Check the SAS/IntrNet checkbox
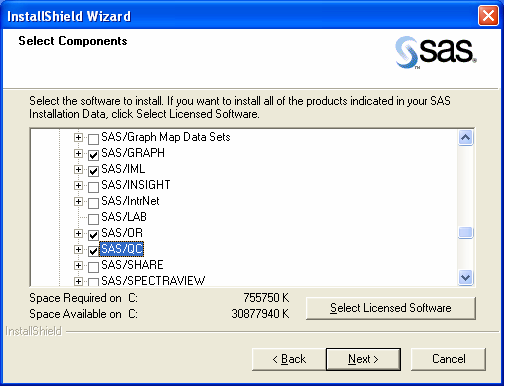 (x=93, y=203)
